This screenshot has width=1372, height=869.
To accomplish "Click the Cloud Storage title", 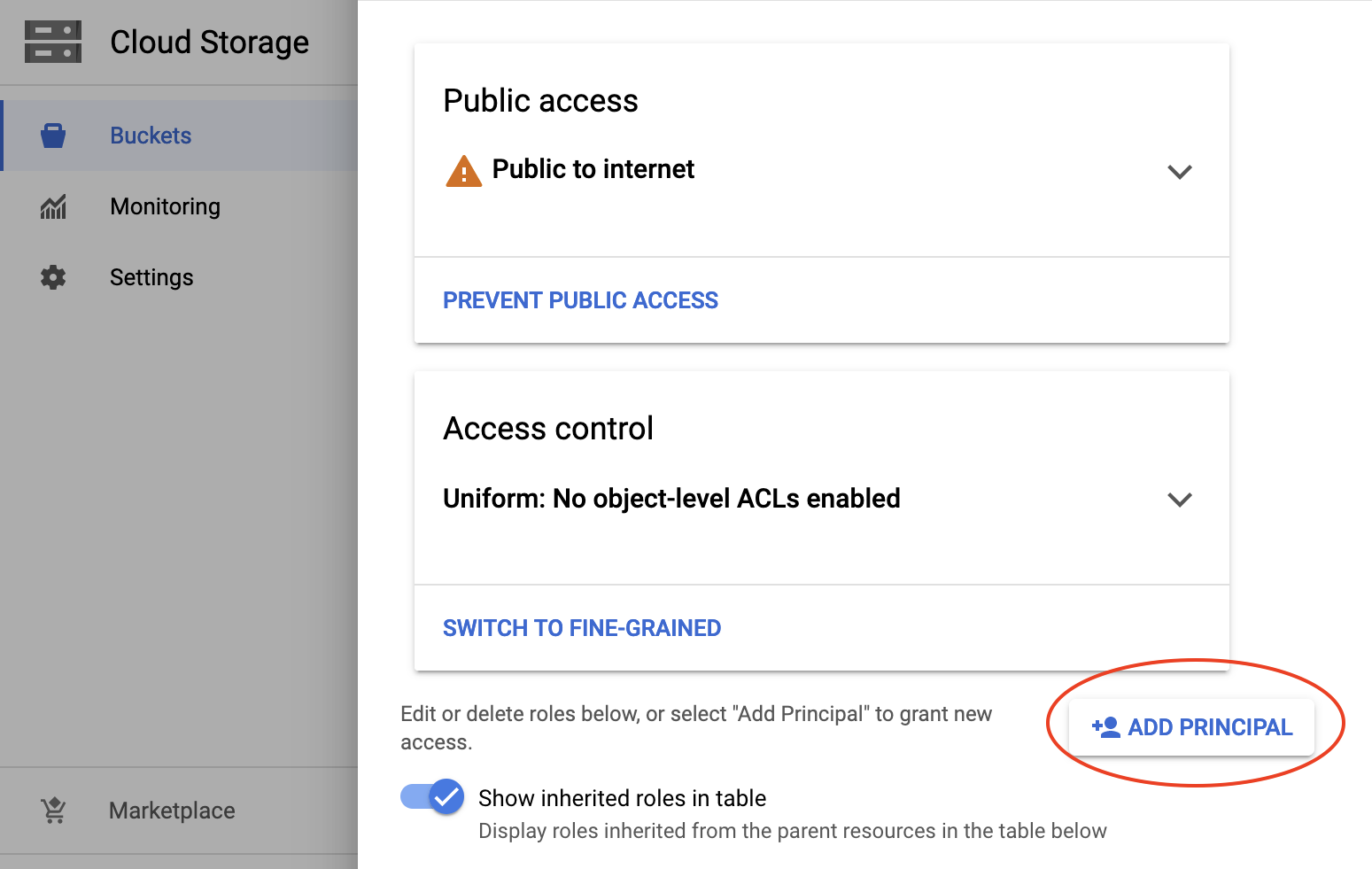I will (x=209, y=43).
